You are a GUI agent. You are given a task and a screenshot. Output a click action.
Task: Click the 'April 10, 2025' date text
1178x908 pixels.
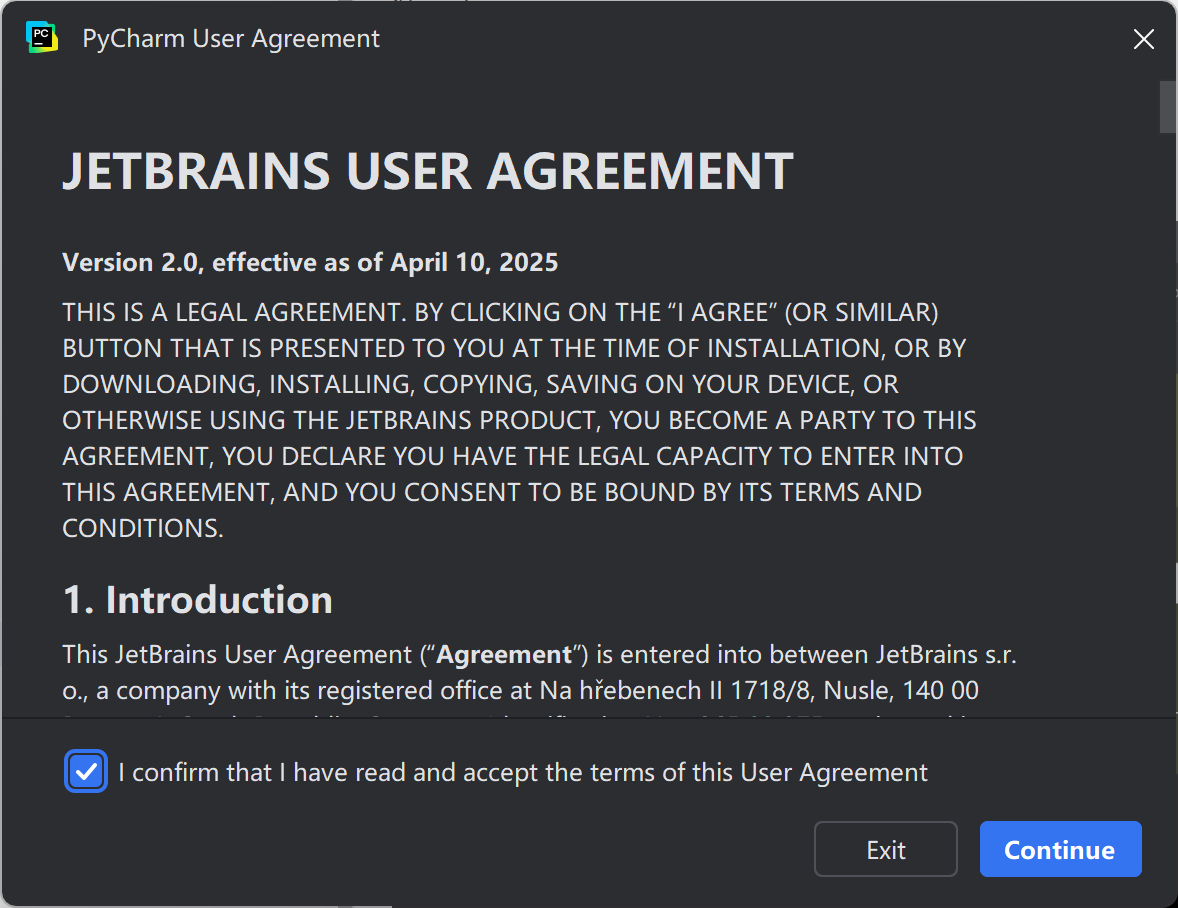(x=474, y=262)
